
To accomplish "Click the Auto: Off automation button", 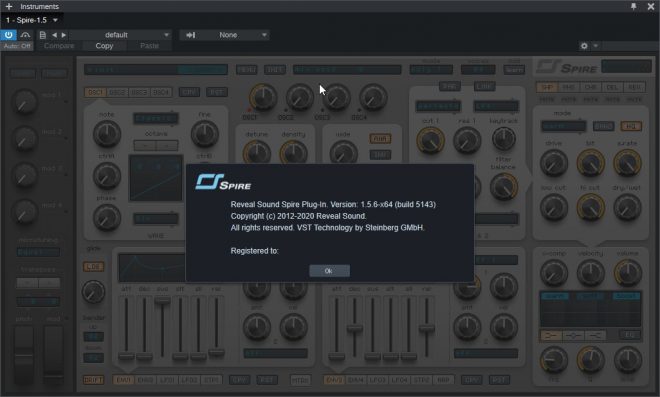I will click(x=17, y=45).
